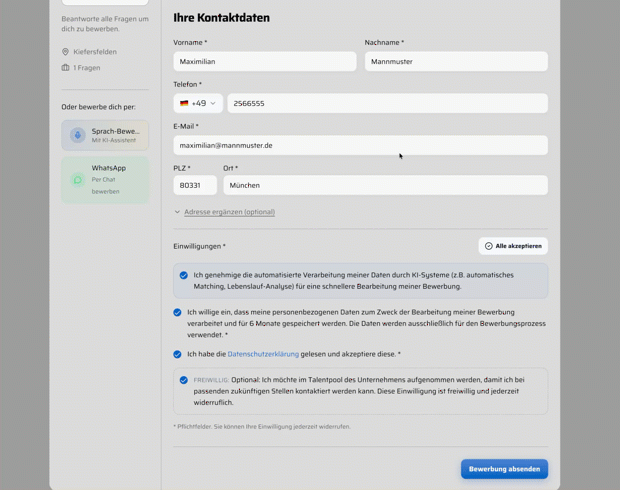Screen dimensions: 620x490
Task: Uncheck the optional Talentpool consent checkbox
Action: click(x=183, y=380)
